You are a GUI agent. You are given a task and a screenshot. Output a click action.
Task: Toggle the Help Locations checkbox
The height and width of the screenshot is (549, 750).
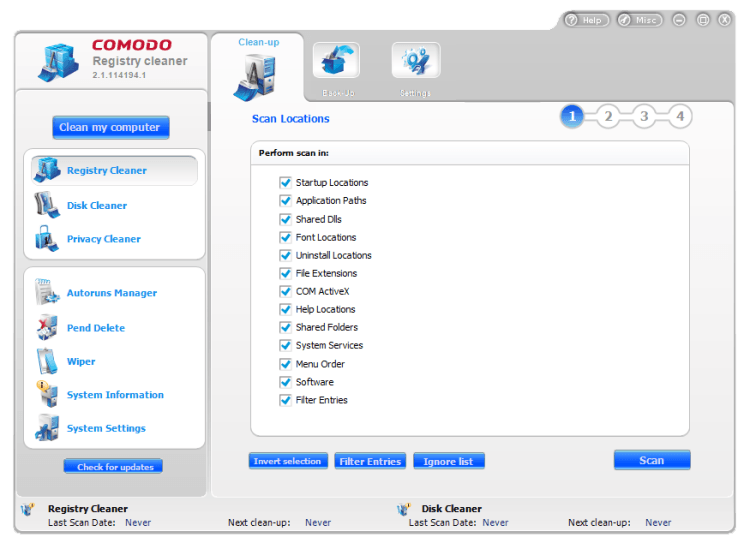tap(286, 309)
